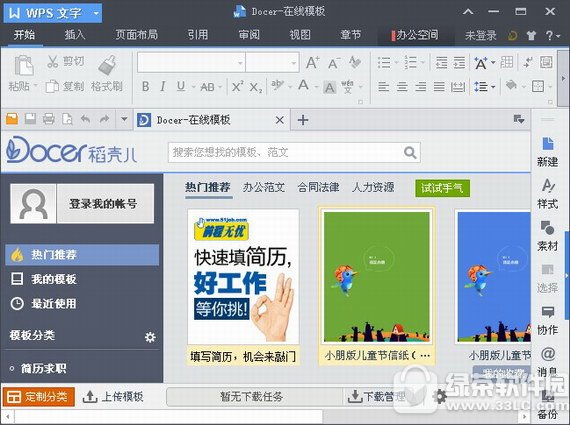The width and height of the screenshot is (570, 425).
Task: Open numbered list dropdown arrow
Action: pos(422,63)
